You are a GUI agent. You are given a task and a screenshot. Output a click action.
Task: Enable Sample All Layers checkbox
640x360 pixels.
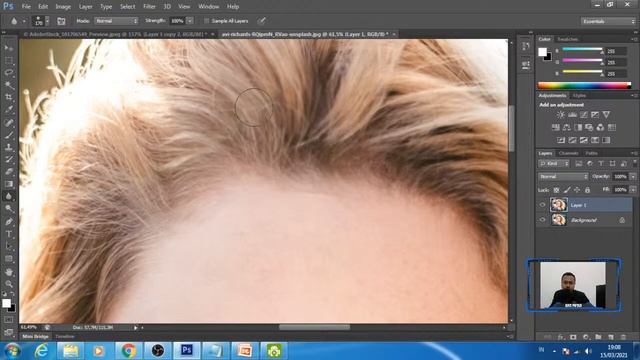[x=207, y=21]
